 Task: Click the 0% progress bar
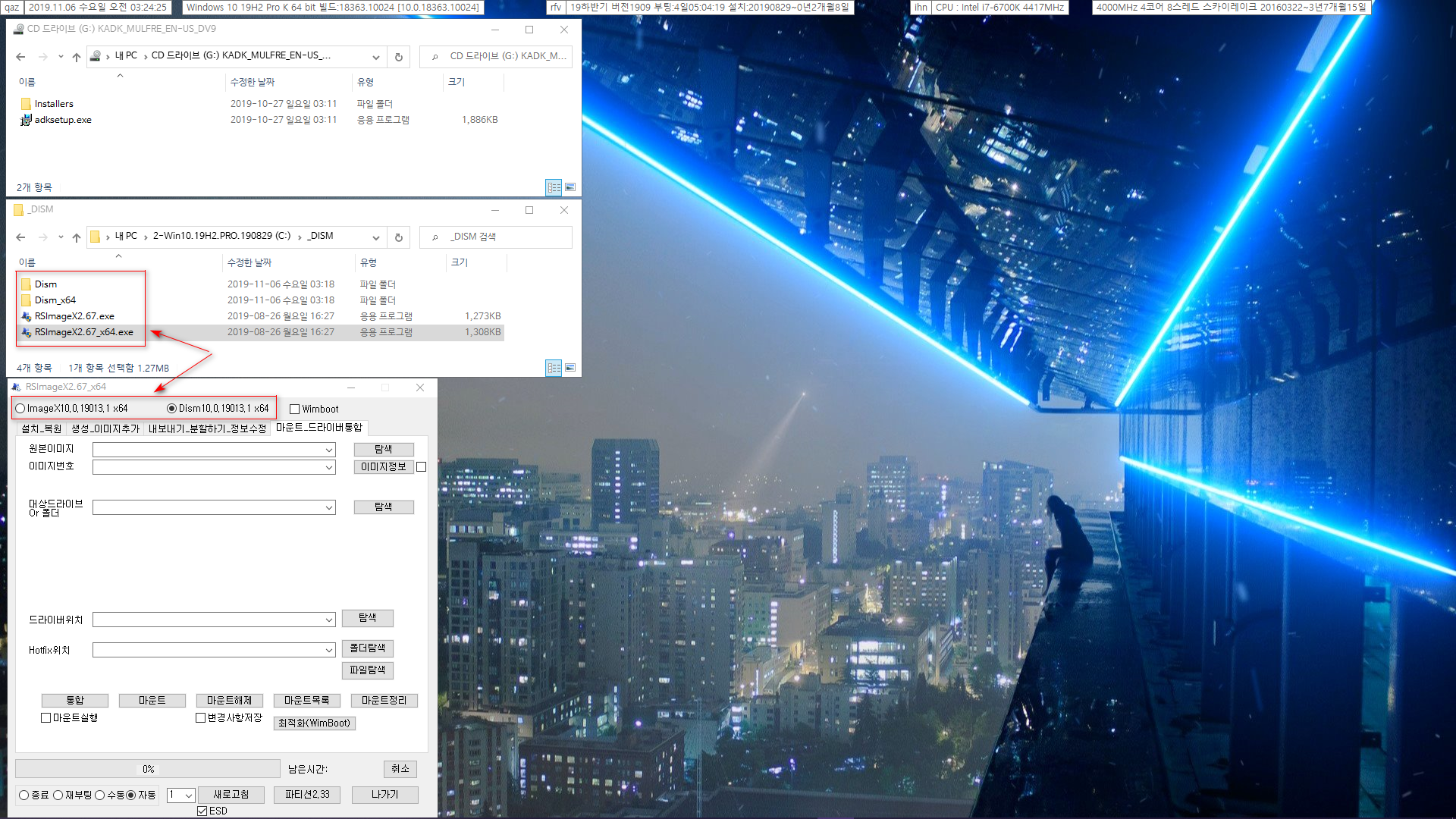(x=148, y=769)
